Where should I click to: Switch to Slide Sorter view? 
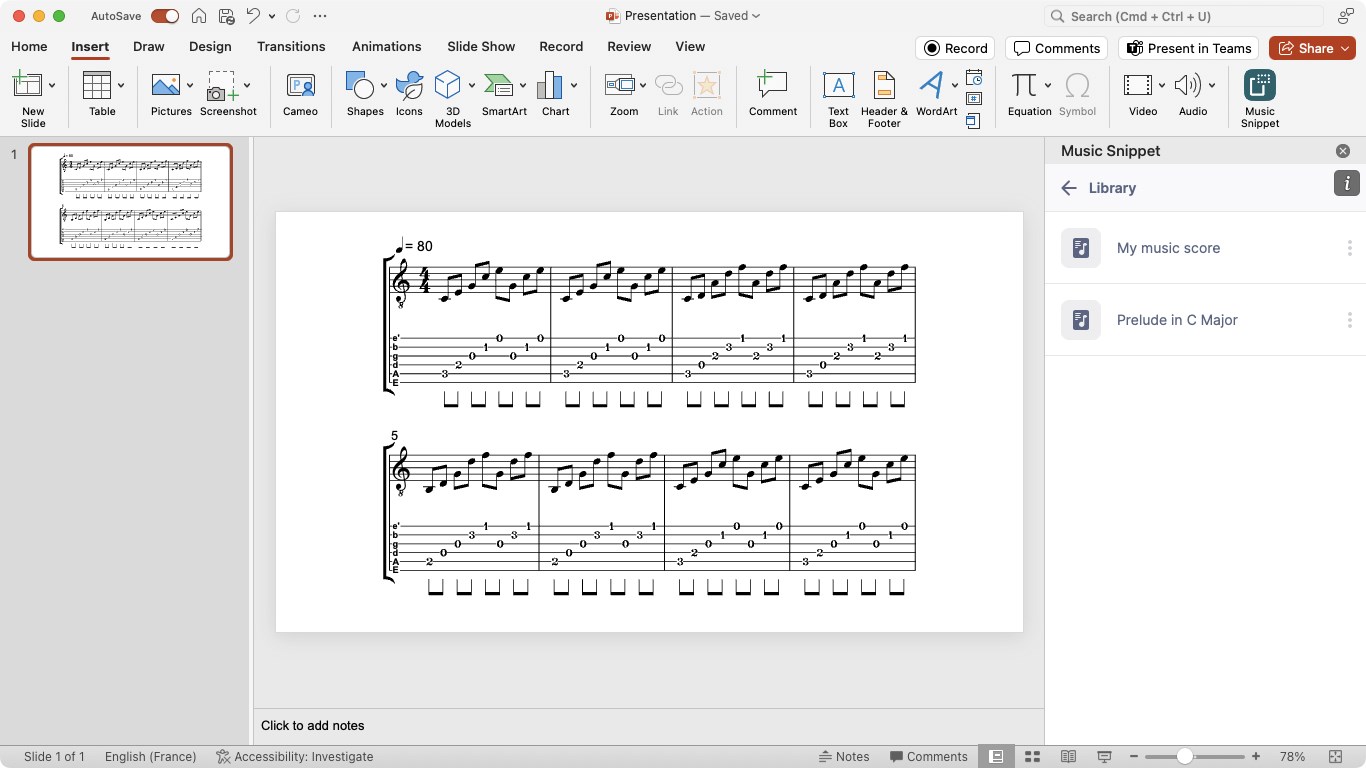pyautogui.click(x=1033, y=757)
